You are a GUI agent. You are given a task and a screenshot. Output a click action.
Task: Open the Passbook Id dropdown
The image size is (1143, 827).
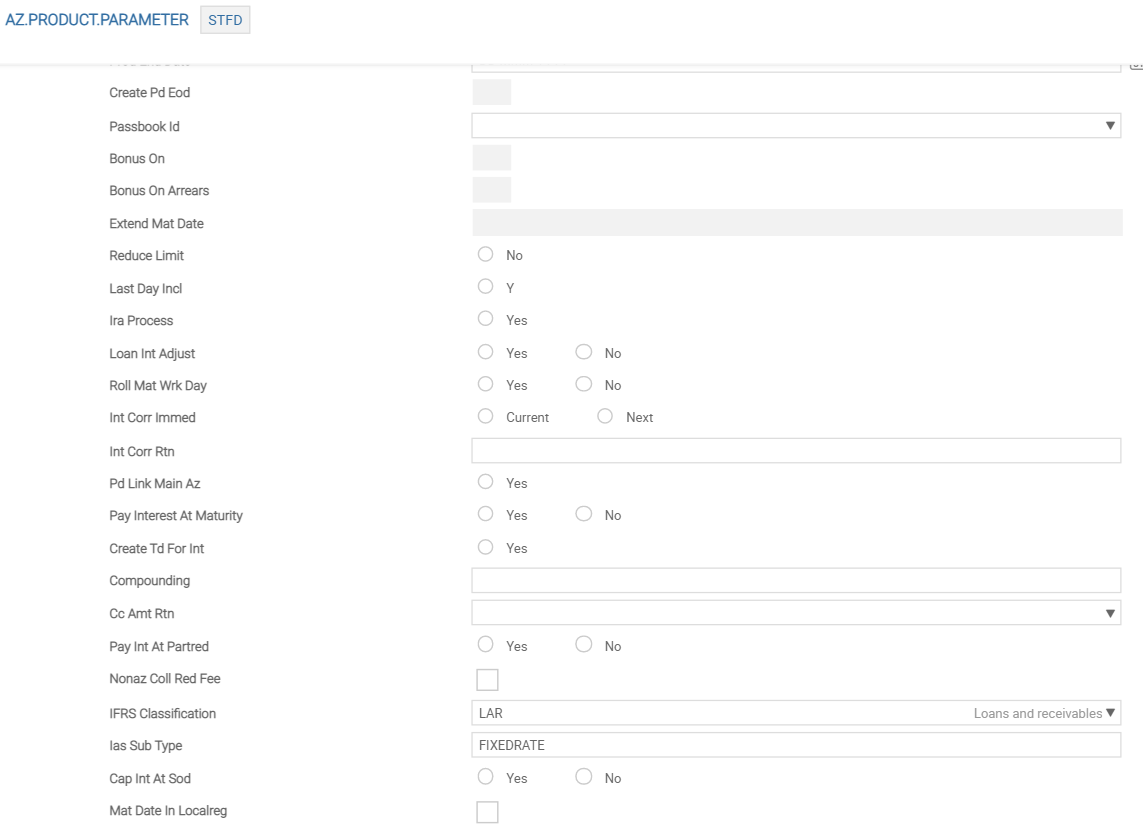click(x=795, y=126)
